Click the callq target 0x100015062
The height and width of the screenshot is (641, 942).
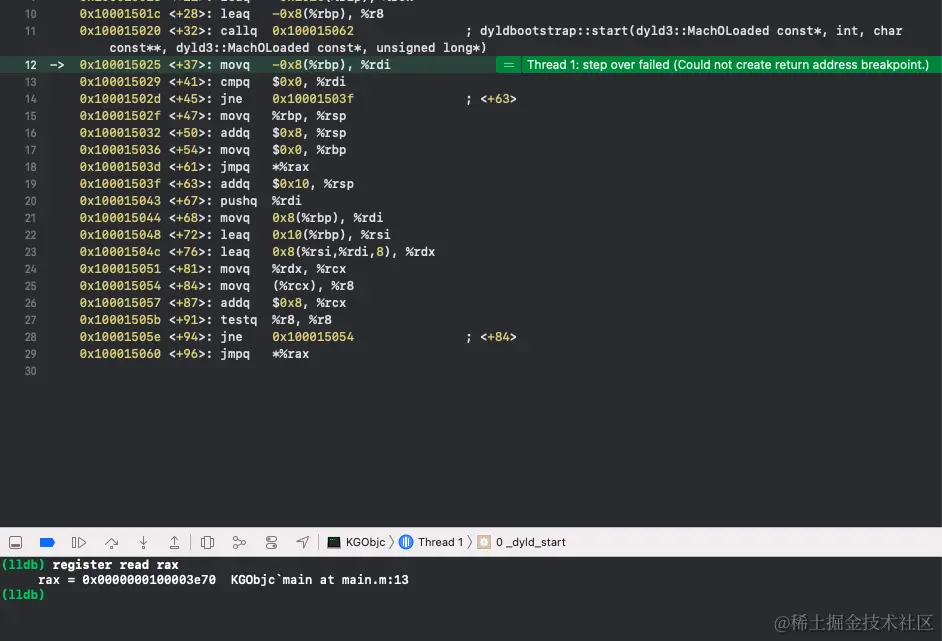click(x=313, y=31)
